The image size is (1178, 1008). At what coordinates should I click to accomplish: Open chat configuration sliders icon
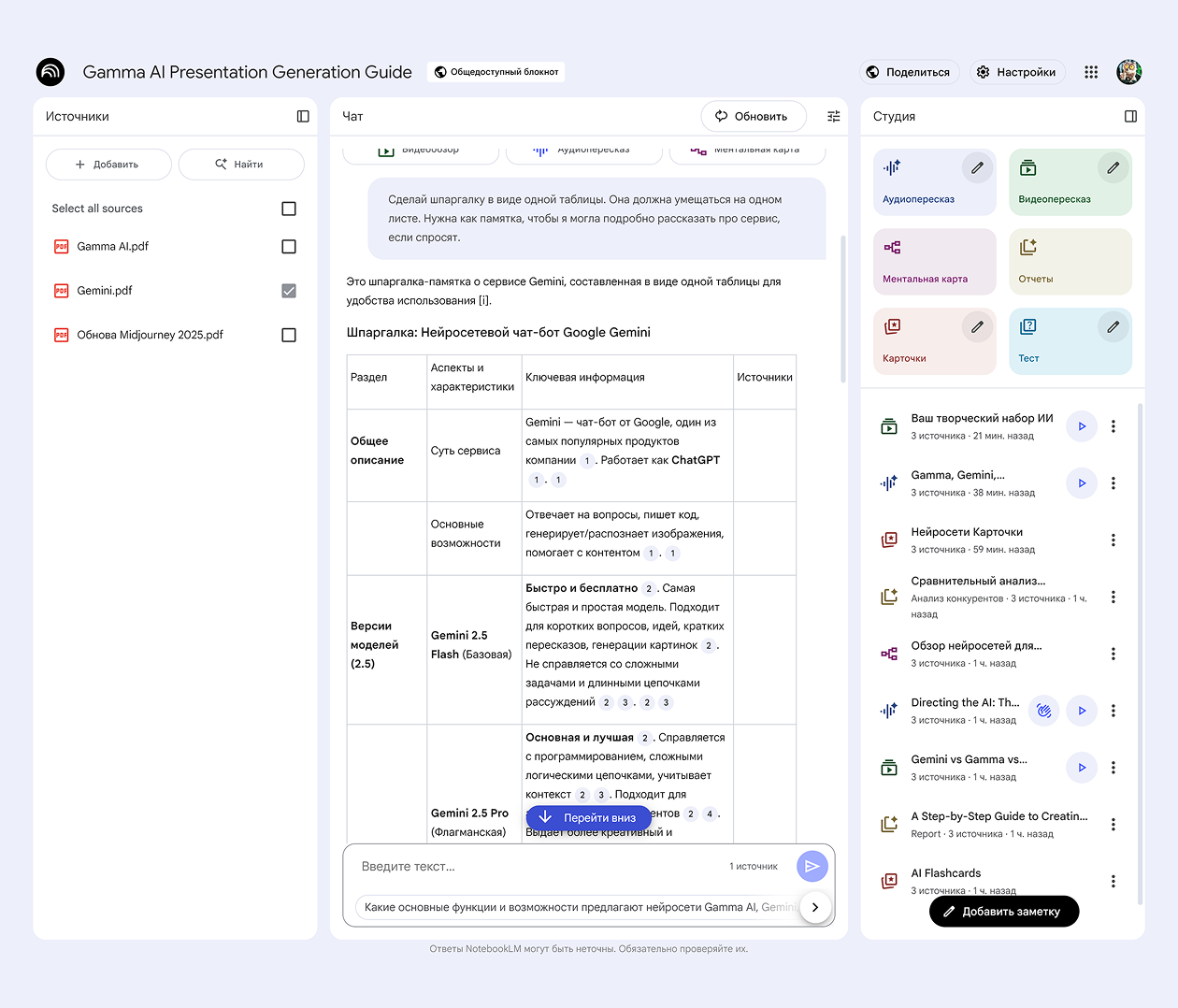click(x=833, y=117)
